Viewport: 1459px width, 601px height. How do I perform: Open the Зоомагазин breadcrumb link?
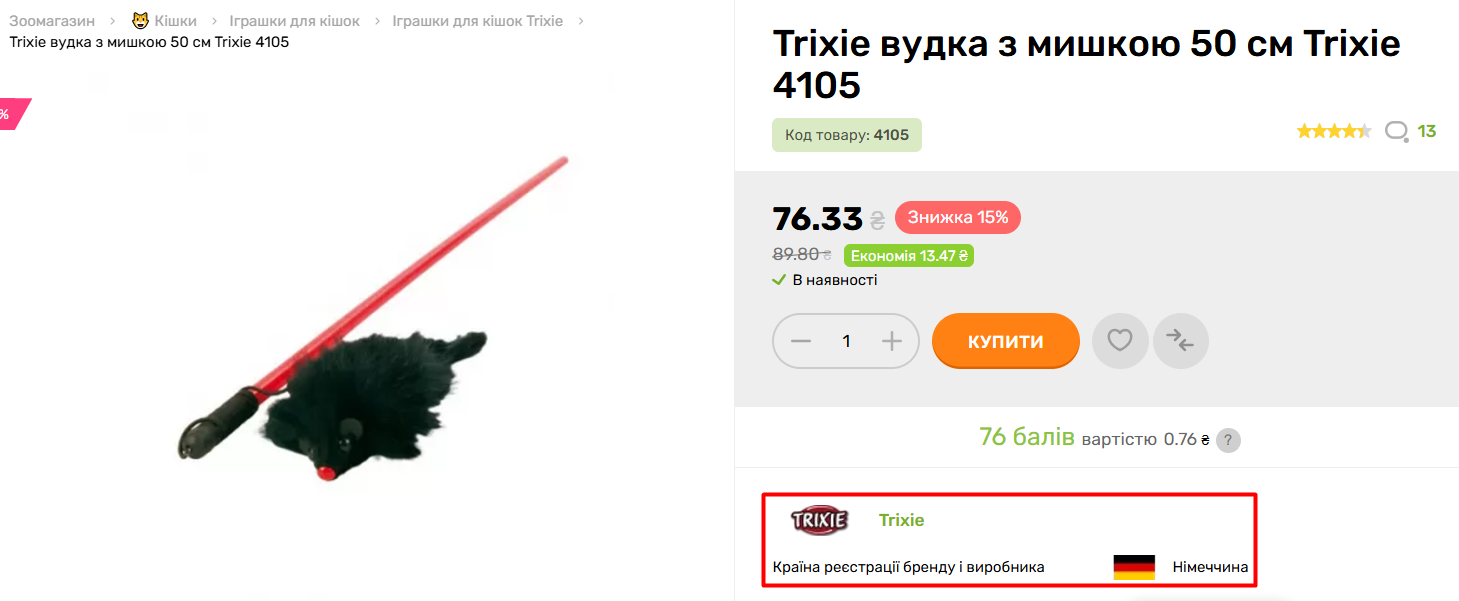[52, 21]
